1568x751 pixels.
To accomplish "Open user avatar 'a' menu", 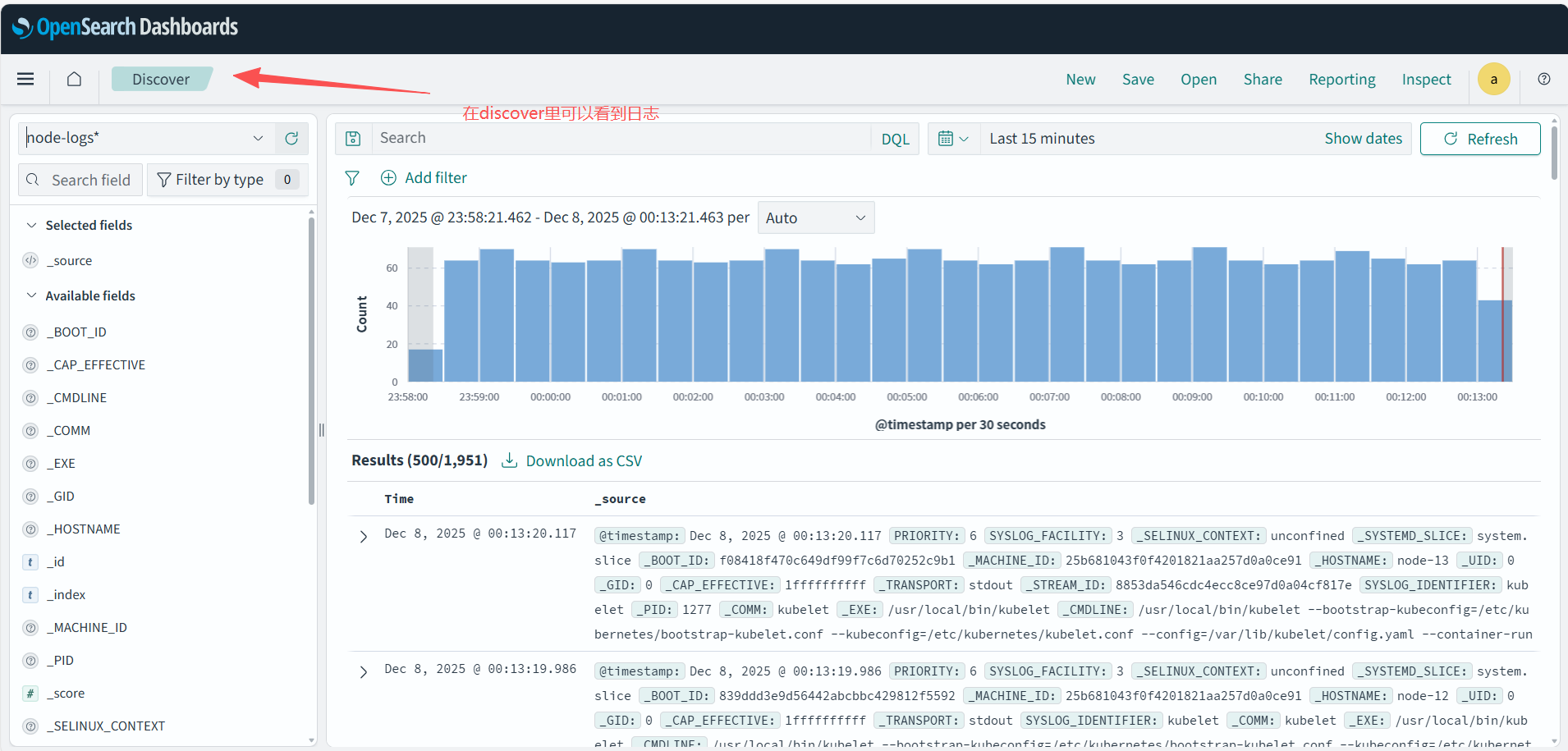I will tap(1494, 80).
